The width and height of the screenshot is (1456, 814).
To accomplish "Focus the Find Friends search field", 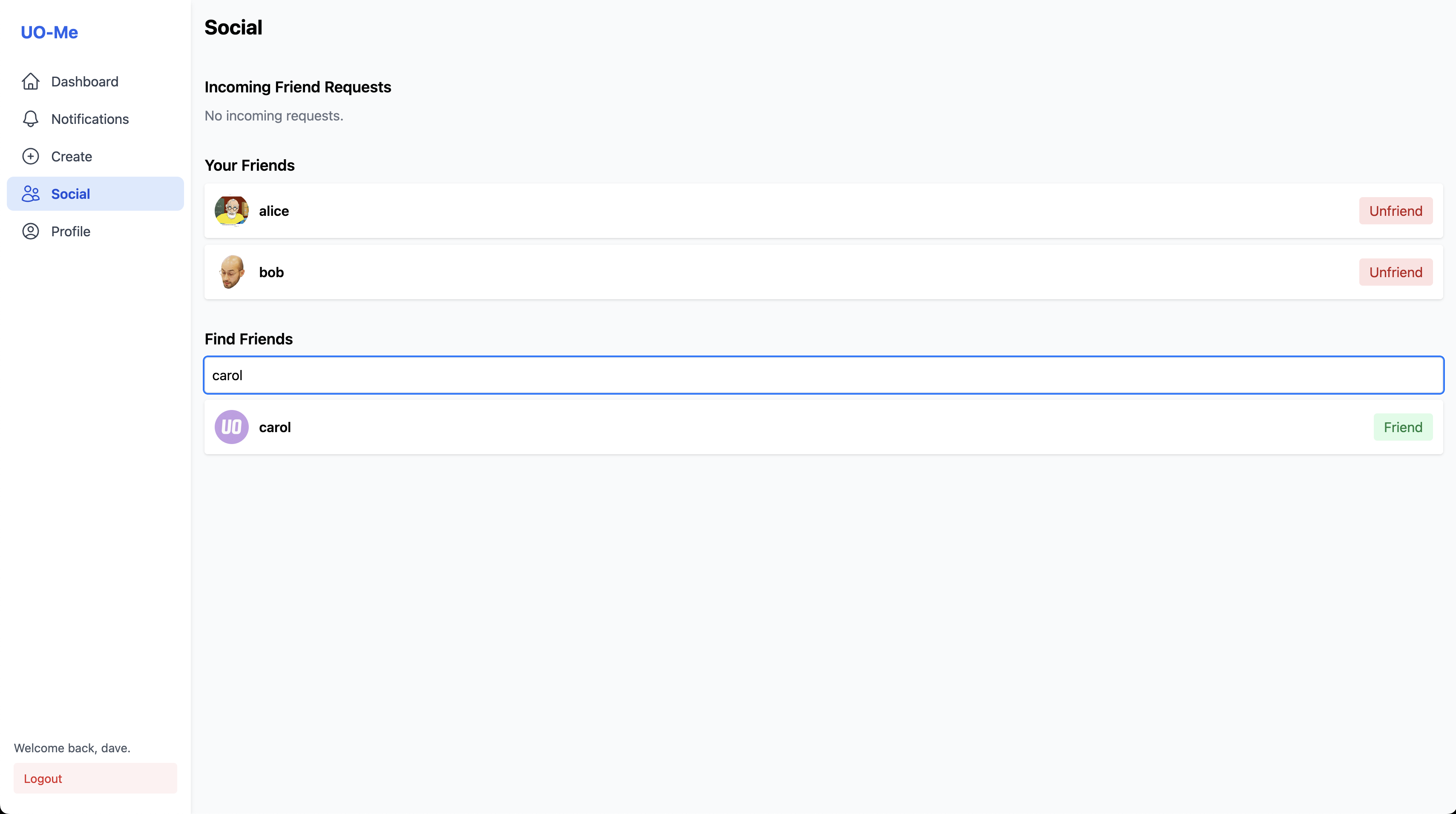I will click(x=823, y=375).
